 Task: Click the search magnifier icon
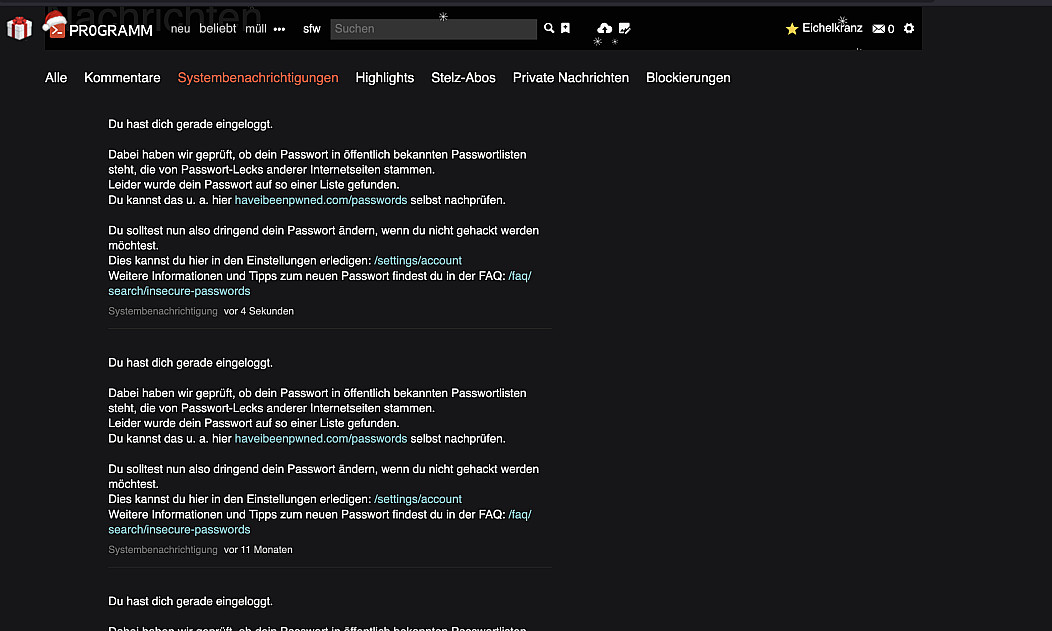pos(549,29)
